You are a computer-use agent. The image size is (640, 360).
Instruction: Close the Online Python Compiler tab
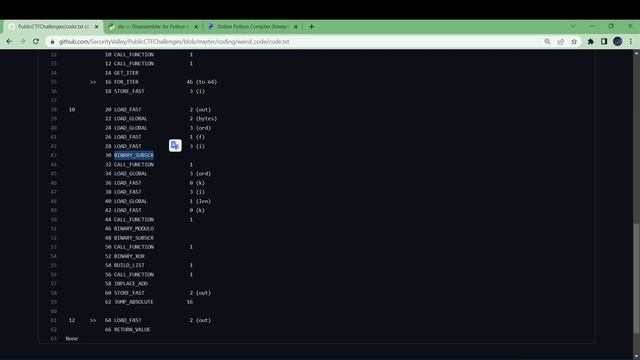(296, 27)
